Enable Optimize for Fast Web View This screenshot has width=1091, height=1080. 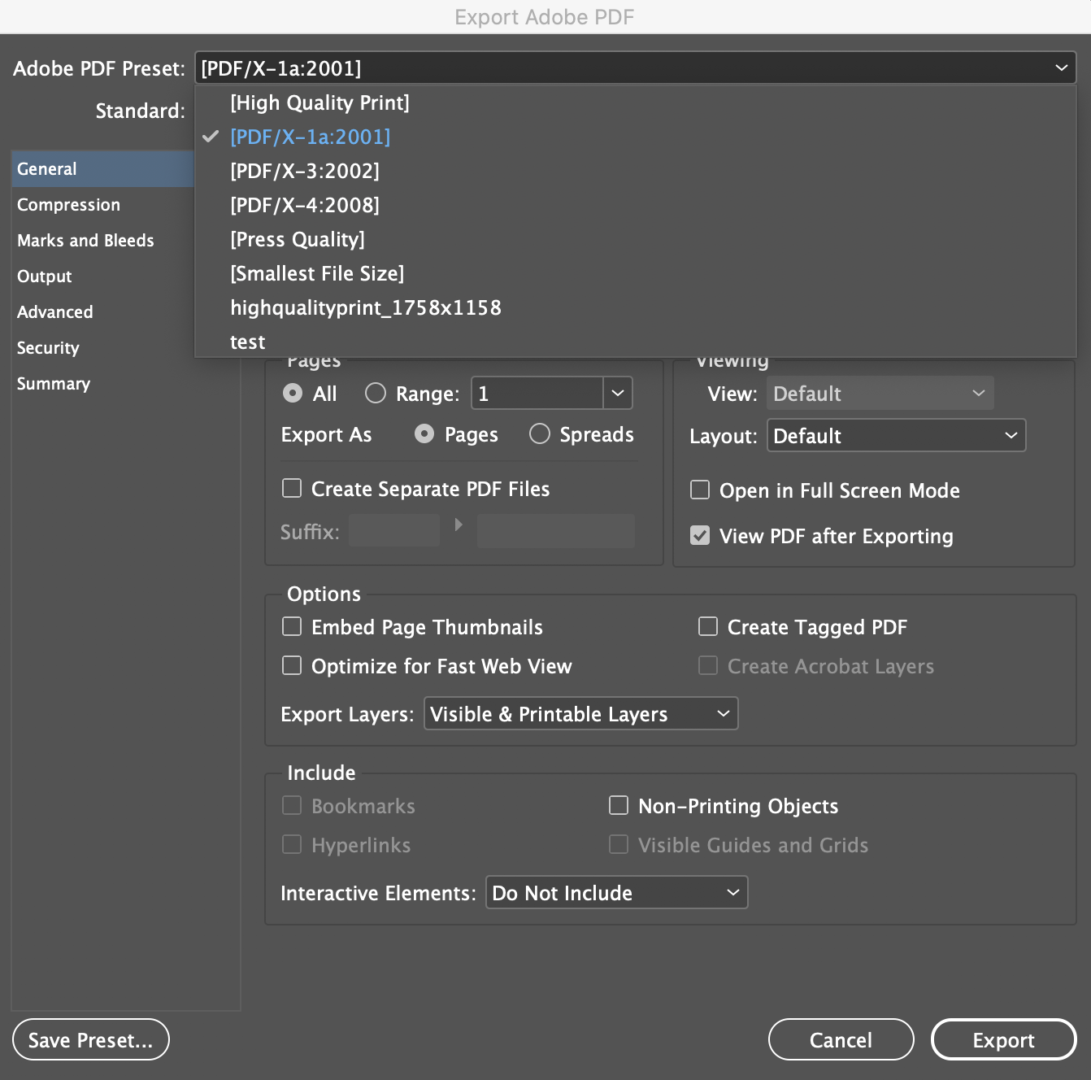point(292,666)
